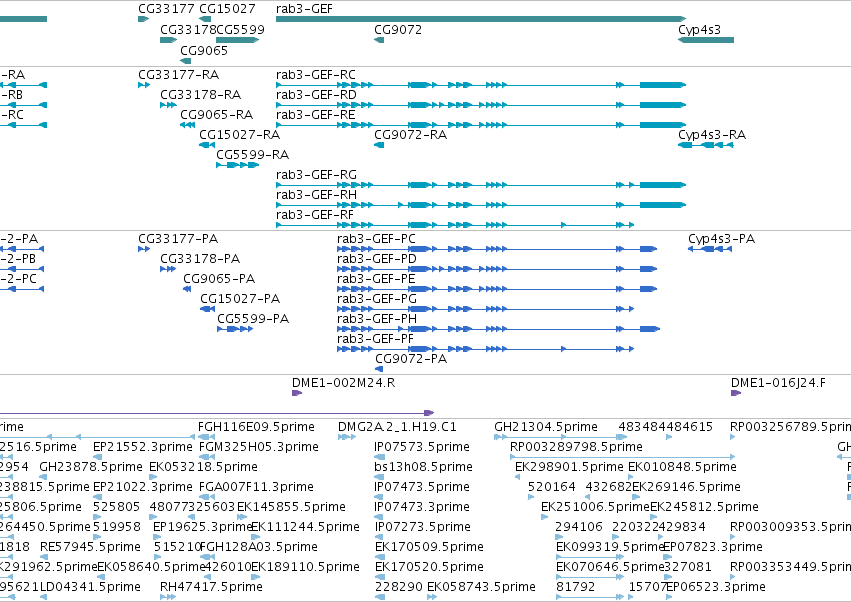The width and height of the screenshot is (851, 602).
Task: Select the CG9072-PA protein label
Action: [x=411, y=359]
